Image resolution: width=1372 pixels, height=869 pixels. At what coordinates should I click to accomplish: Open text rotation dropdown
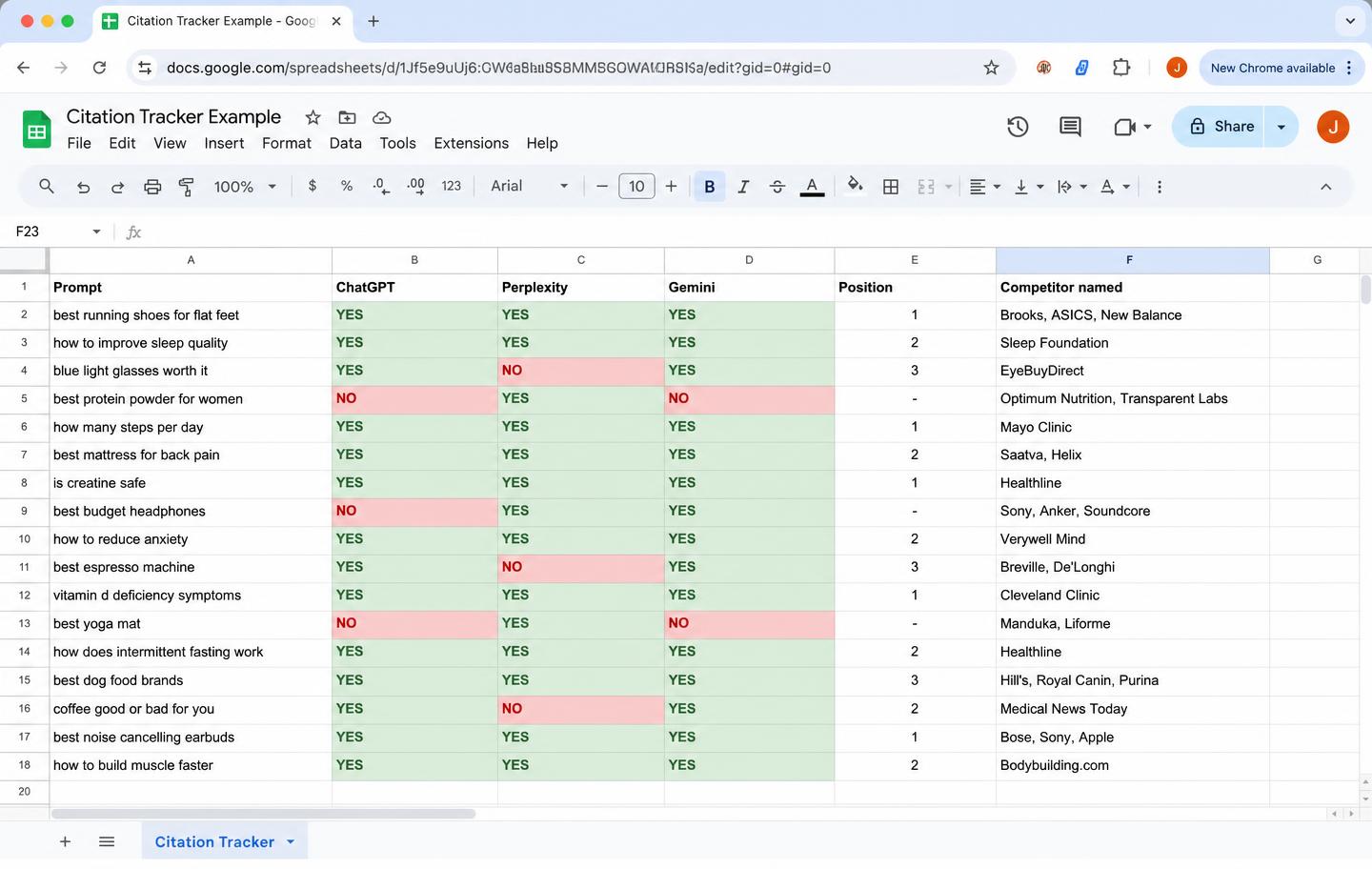[1115, 187]
